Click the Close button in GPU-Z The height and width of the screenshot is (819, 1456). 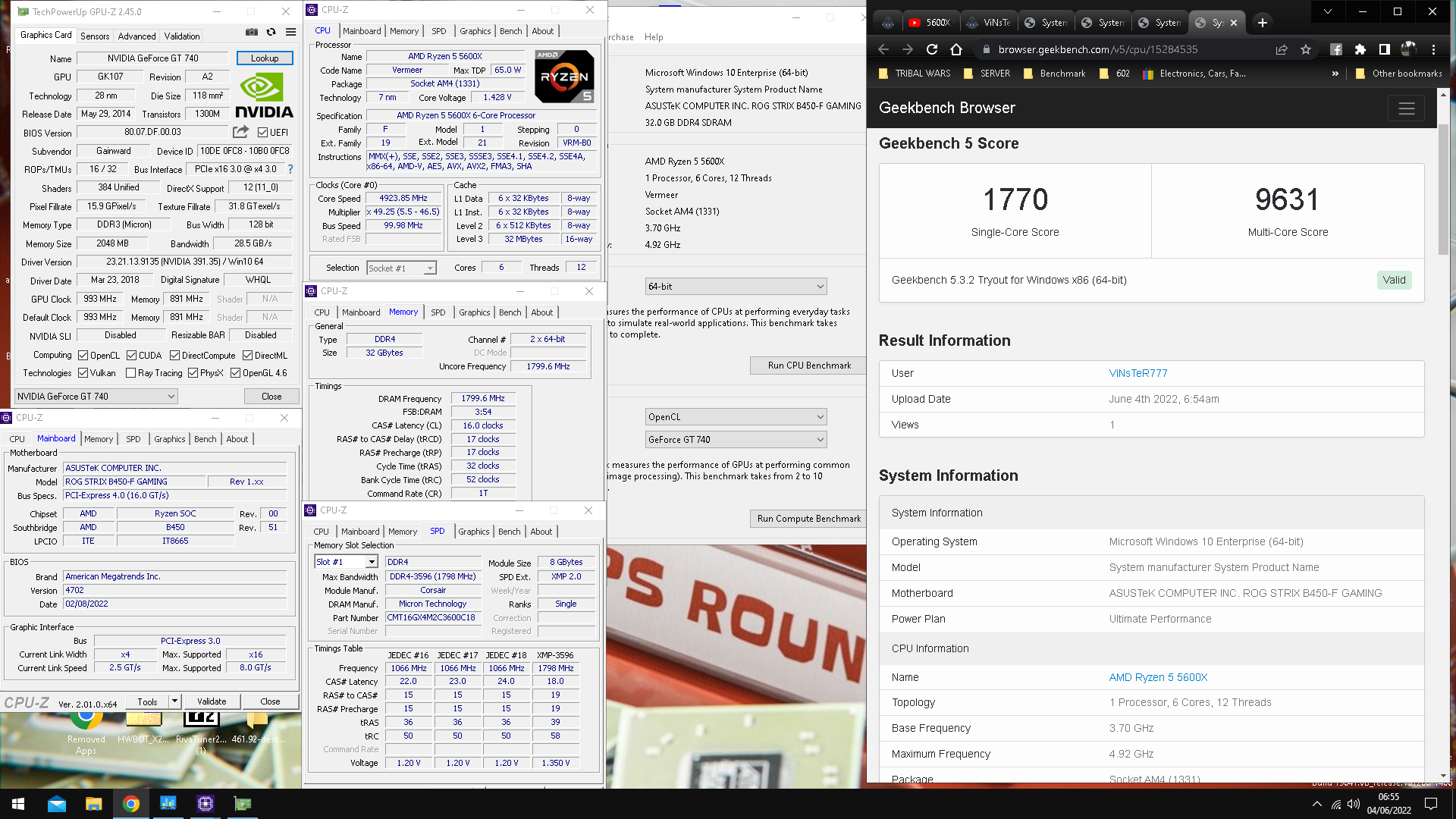[271, 397]
